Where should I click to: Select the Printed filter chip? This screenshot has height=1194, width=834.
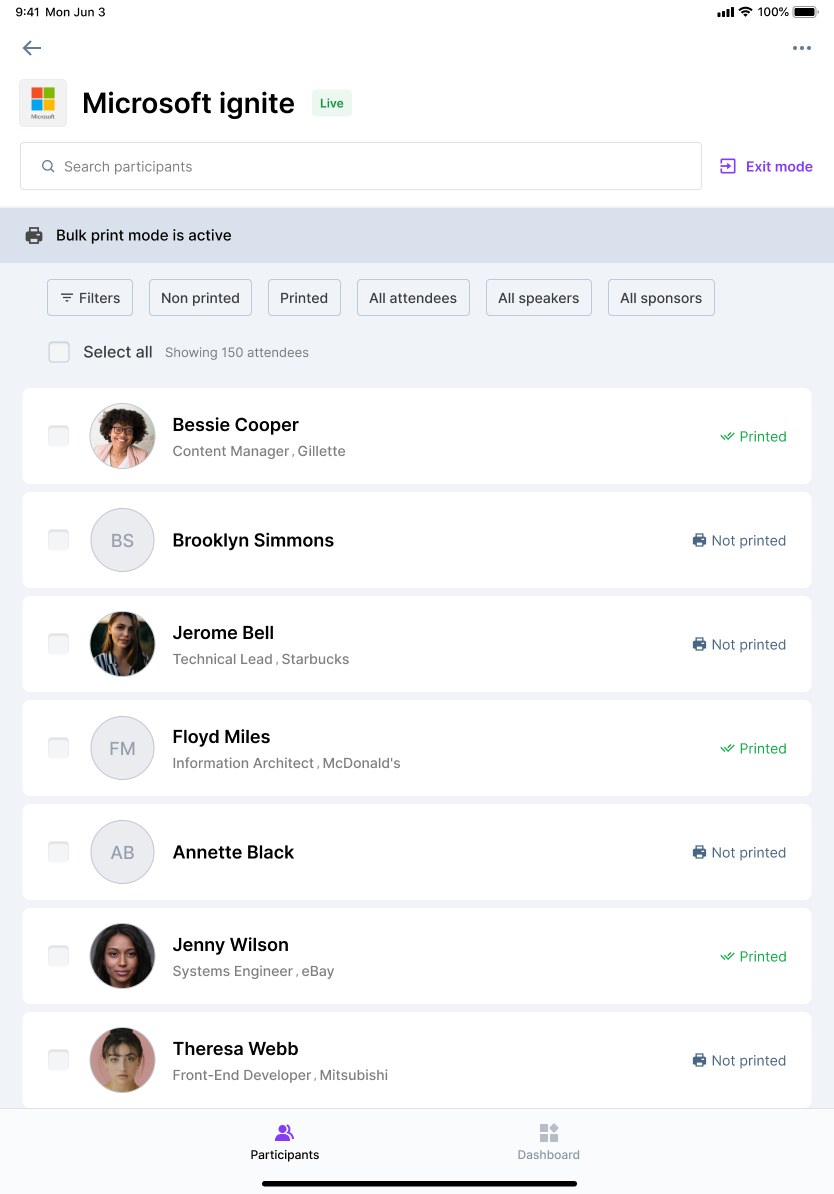(x=304, y=298)
